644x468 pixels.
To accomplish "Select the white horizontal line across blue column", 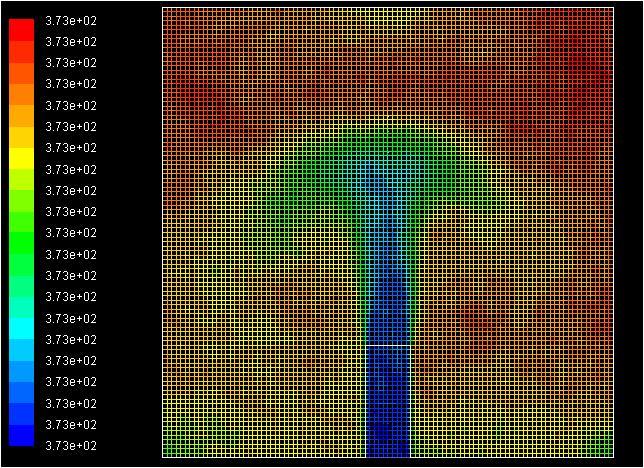I will [388, 345].
